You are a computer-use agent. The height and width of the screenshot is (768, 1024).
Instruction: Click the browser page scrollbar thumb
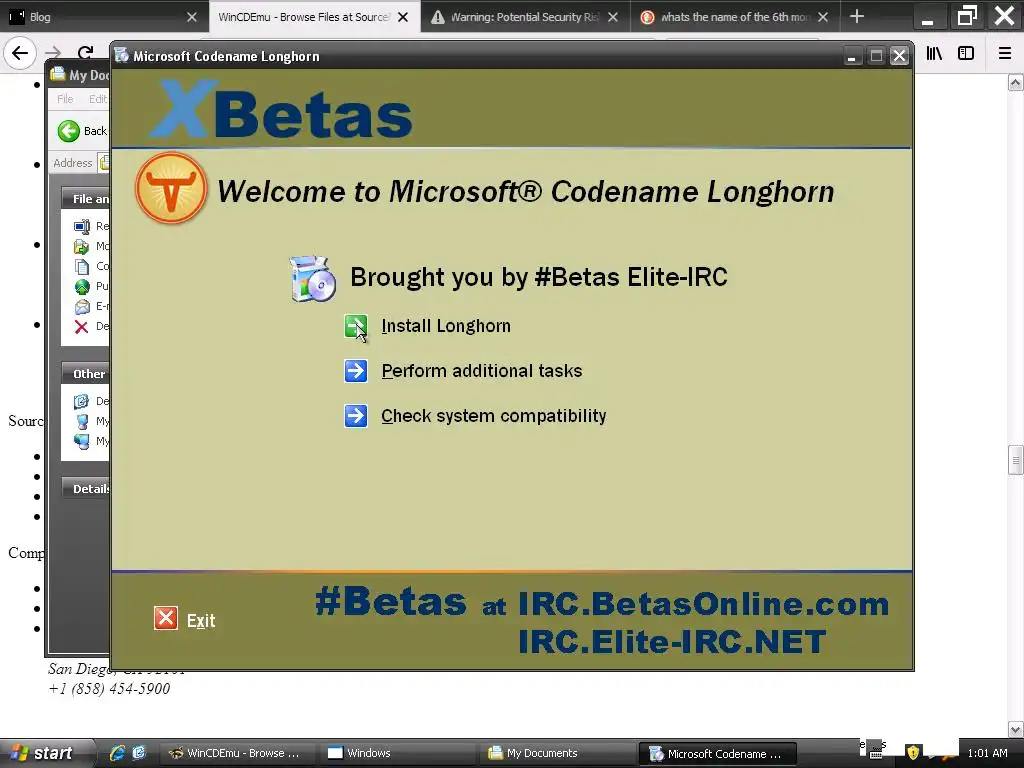[x=1016, y=460]
